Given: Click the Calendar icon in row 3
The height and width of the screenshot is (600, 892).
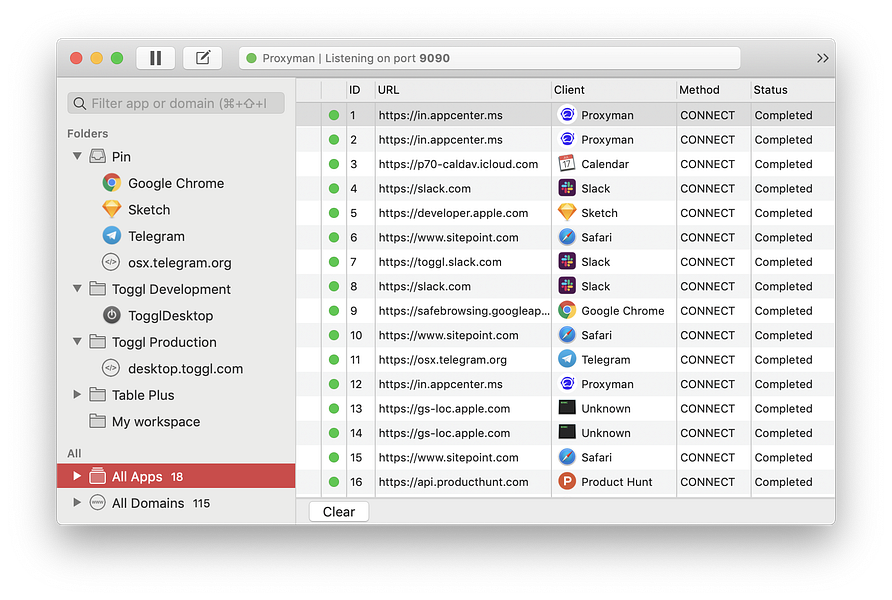Looking at the screenshot, I should pos(567,164).
